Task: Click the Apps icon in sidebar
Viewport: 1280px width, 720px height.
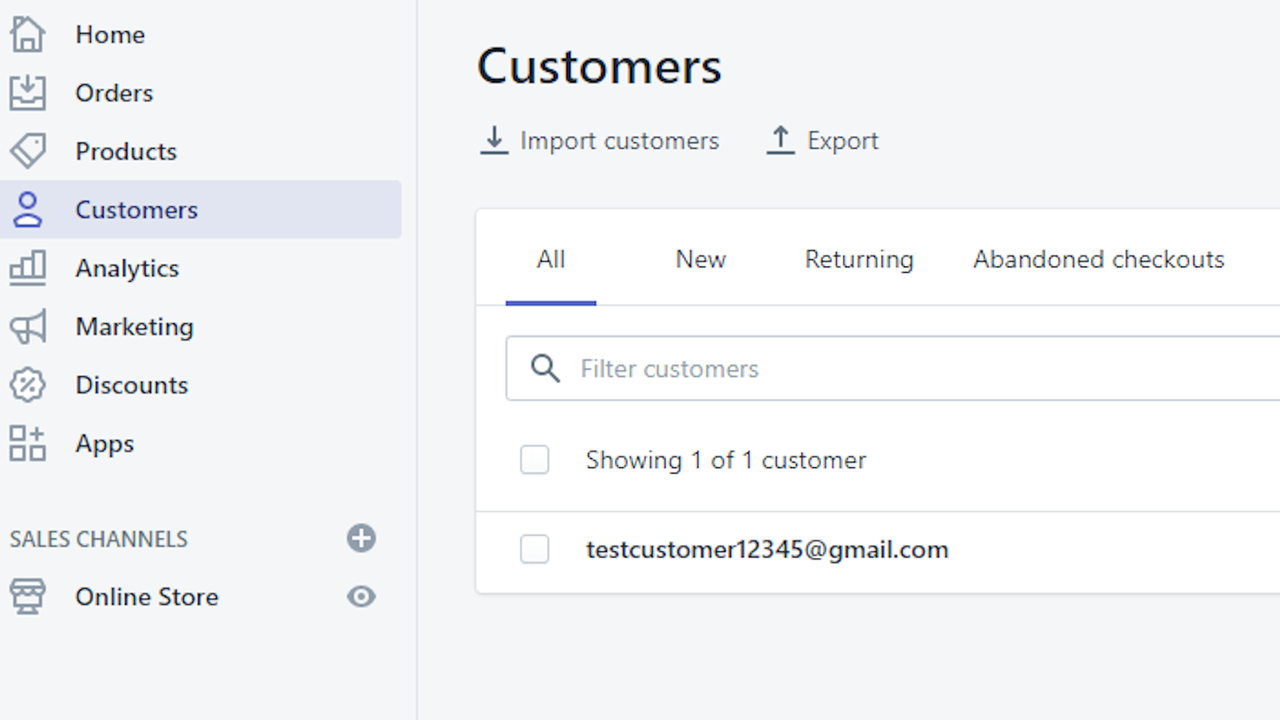Action: pos(27,443)
